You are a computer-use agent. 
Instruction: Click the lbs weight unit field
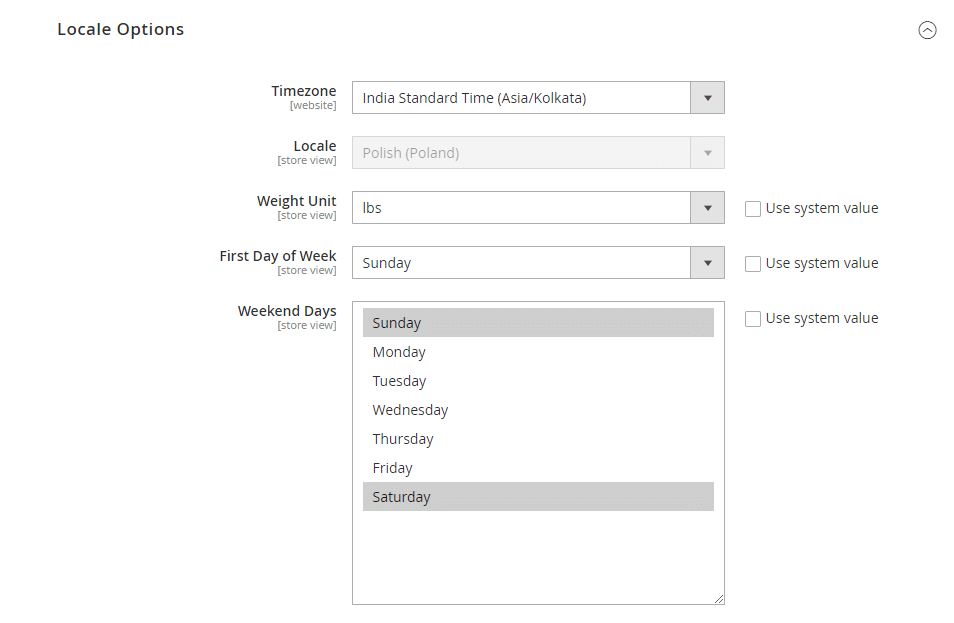click(x=520, y=208)
